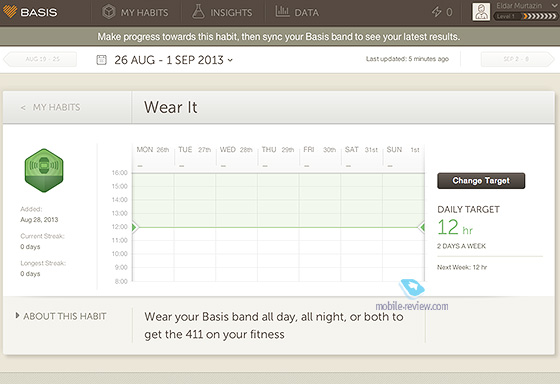Click the lightning bolt points icon
560x384 pixels.
[x=436, y=12]
